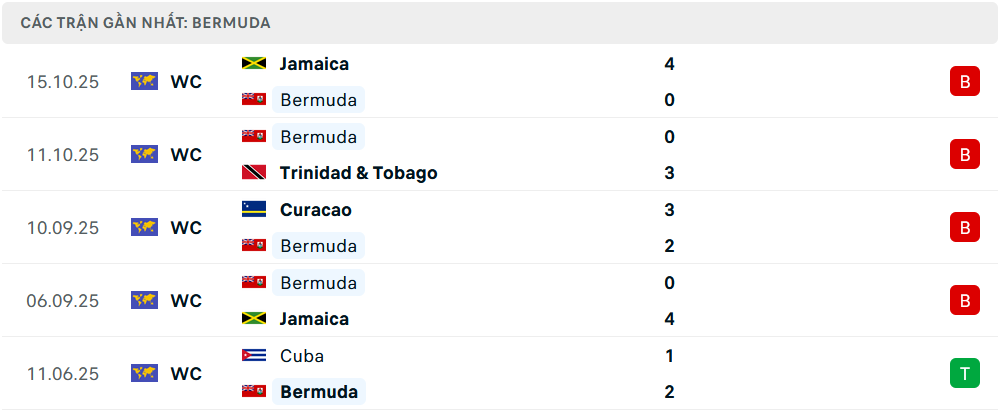Open the Curacao team link
This screenshot has height=412, width=1001.
(315, 210)
